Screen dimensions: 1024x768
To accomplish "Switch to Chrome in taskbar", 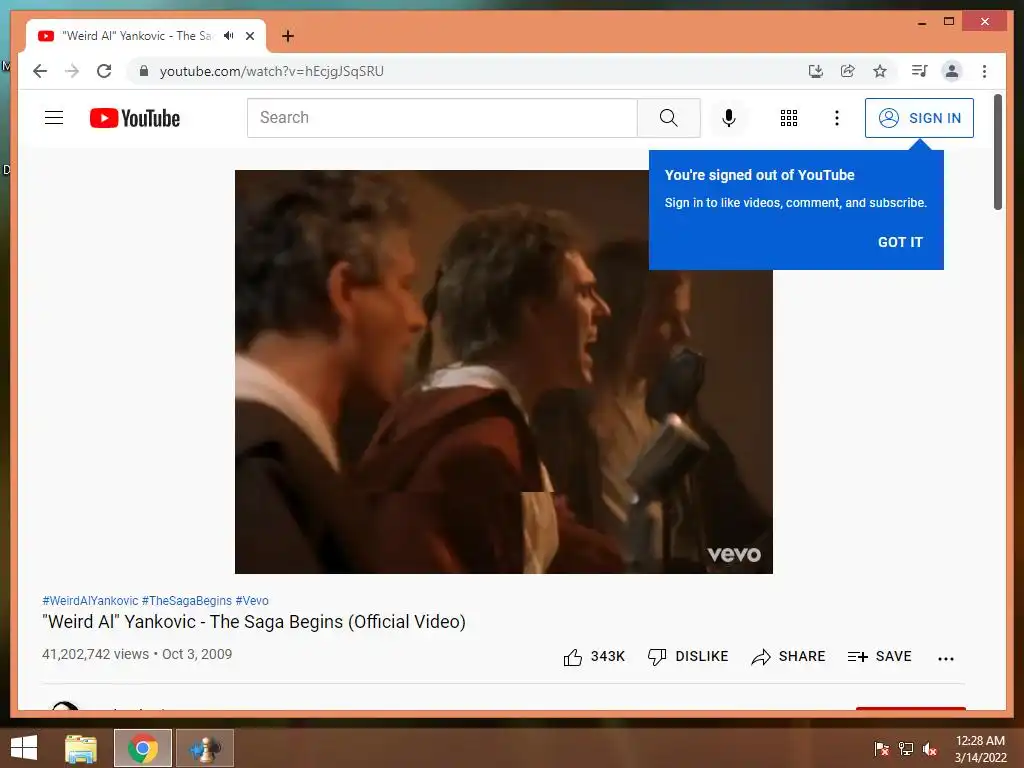I will (143, 748).
